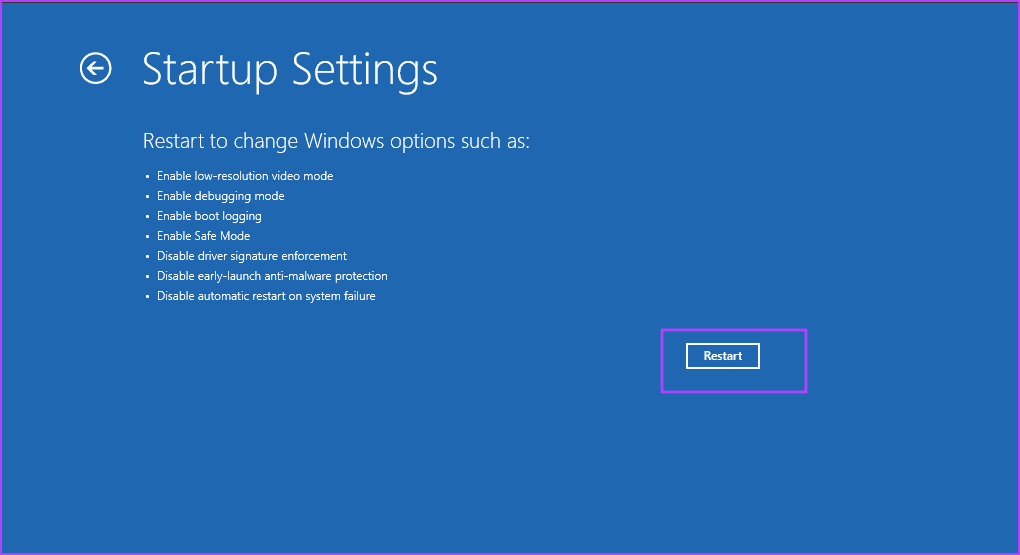
Task: Click the word "Startup" in the title
Action: coord(208,70)
